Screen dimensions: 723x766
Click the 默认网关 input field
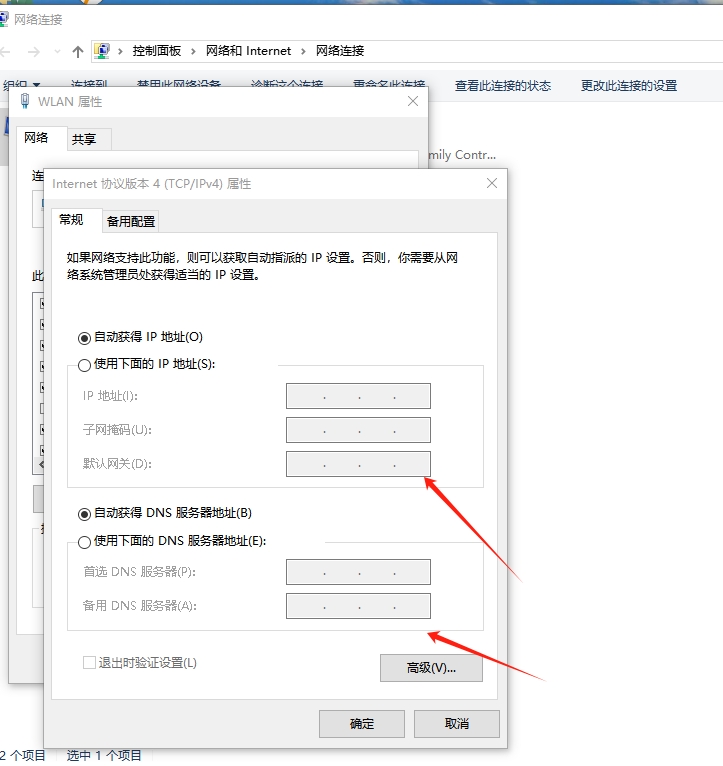(x=358, y=464)
